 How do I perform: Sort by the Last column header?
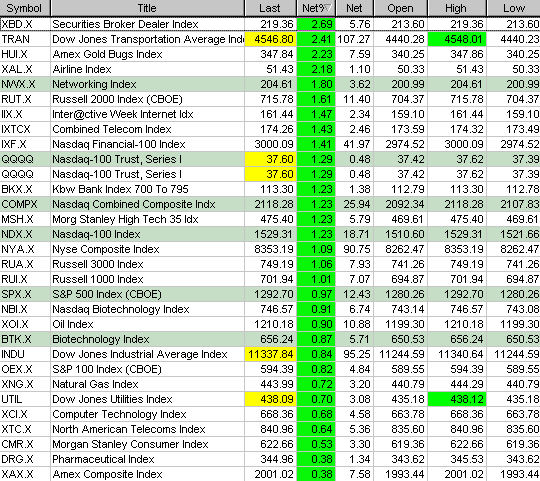(x=270, y=8)
